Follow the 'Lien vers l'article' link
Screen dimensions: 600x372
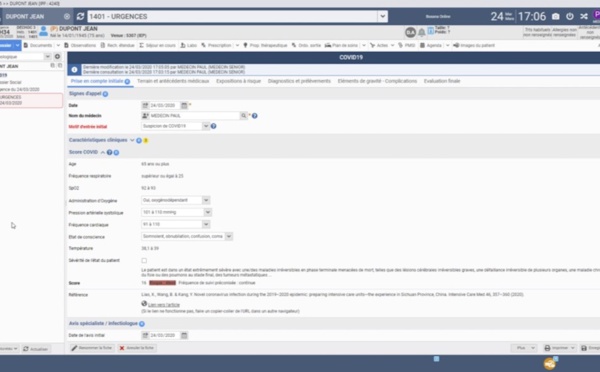pyautogui.click(x=164, y=305)
